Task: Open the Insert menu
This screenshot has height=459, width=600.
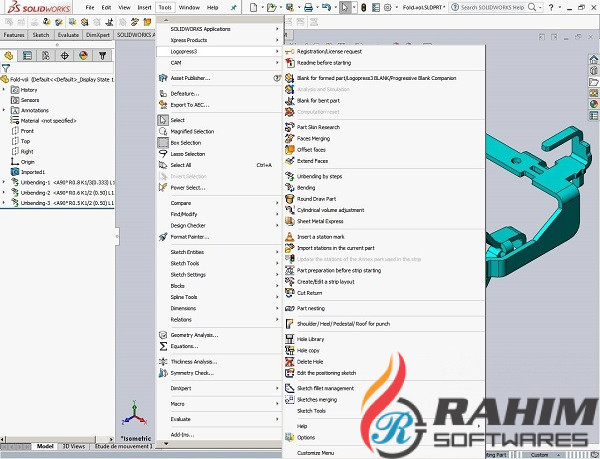Action: coord(144,7)
